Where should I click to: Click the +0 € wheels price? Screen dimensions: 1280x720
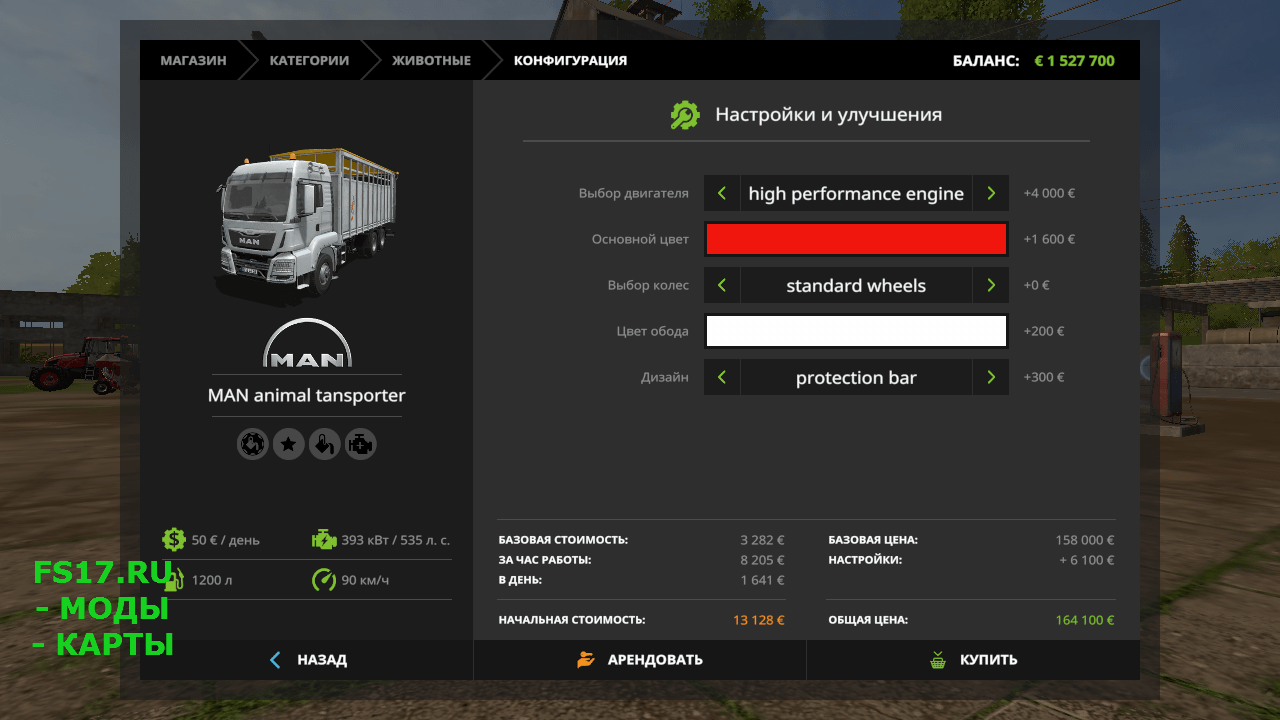[x=1036, y=285]
